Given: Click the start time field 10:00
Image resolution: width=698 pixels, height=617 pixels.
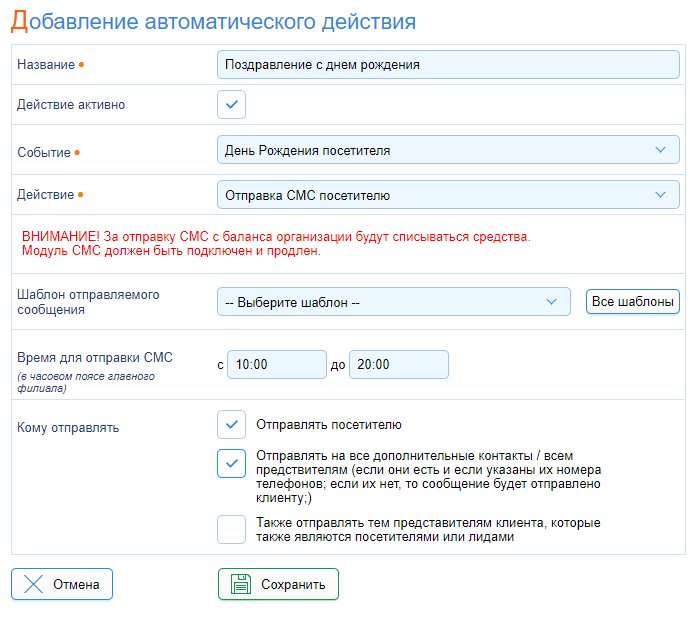Looking at the screenshot, I should [x=276, y=365].
